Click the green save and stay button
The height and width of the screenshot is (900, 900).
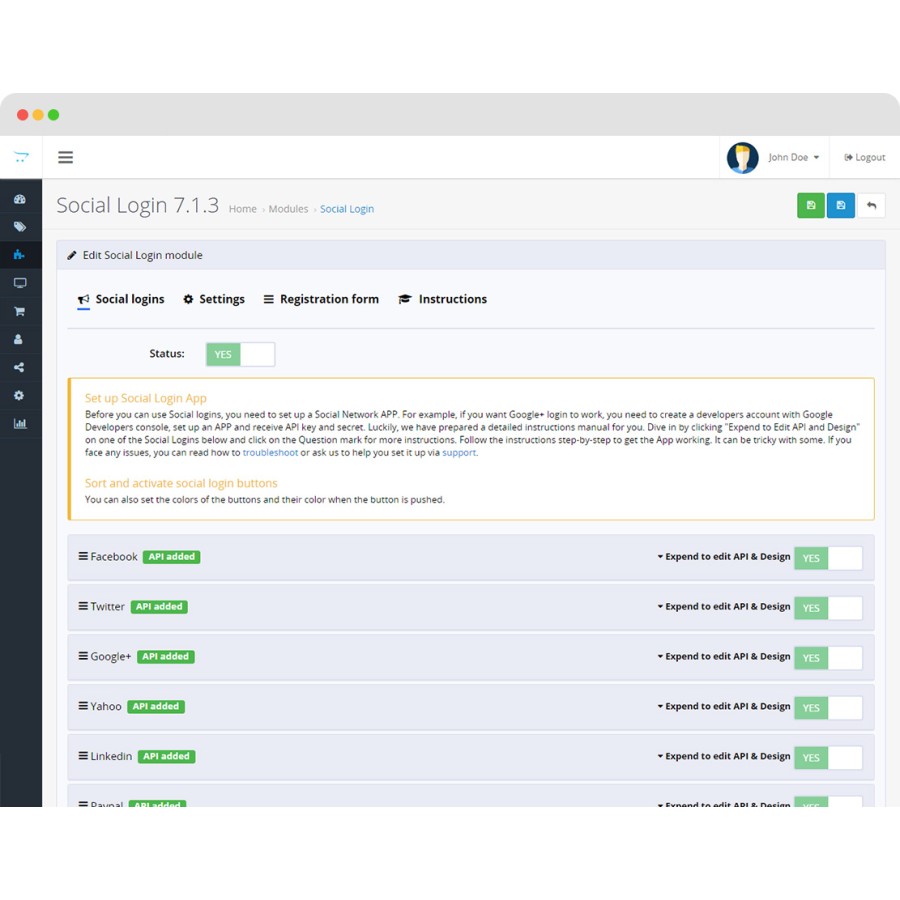click(810, 205)
